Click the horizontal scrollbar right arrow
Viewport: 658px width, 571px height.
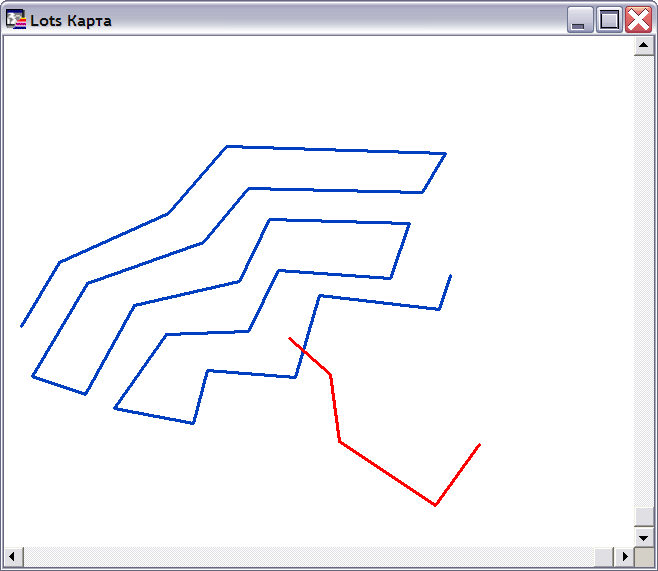point(624,557)
